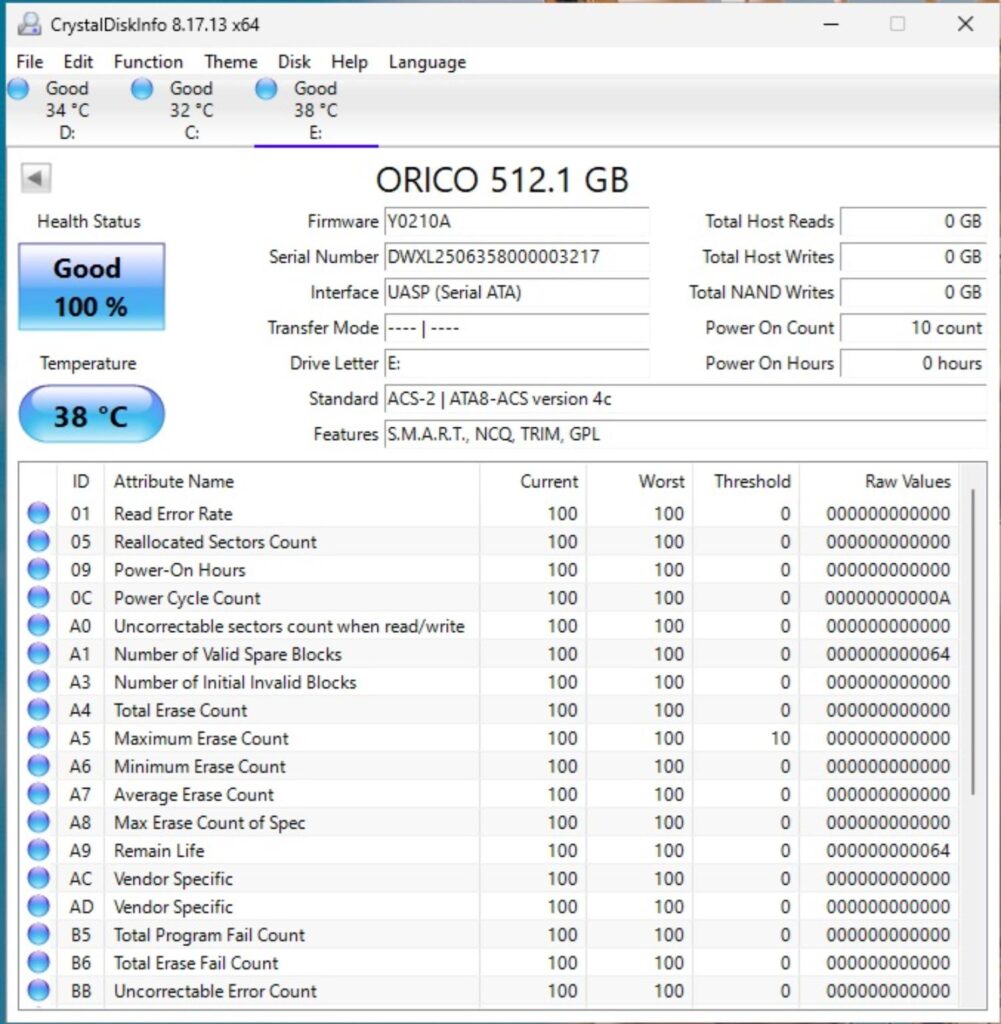Click the Power On Hours value

tap(913, 363)
